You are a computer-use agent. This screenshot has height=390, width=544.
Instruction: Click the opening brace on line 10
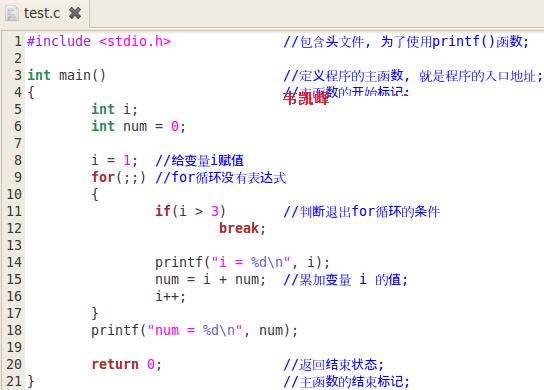pos(95,194)
